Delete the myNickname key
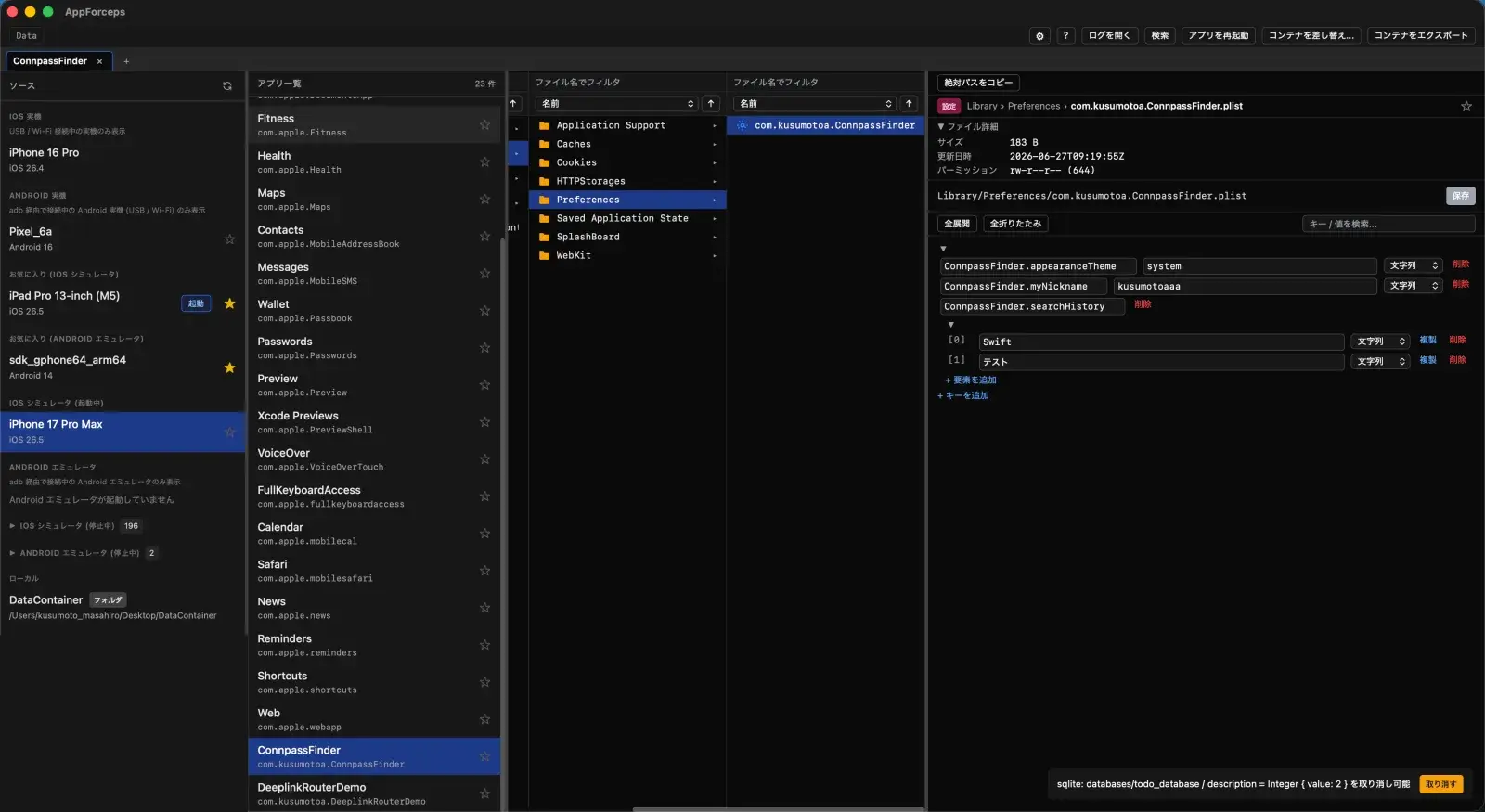This screenshot has width=1485, height=812. pyautogui.click(x=1461, y=285)
